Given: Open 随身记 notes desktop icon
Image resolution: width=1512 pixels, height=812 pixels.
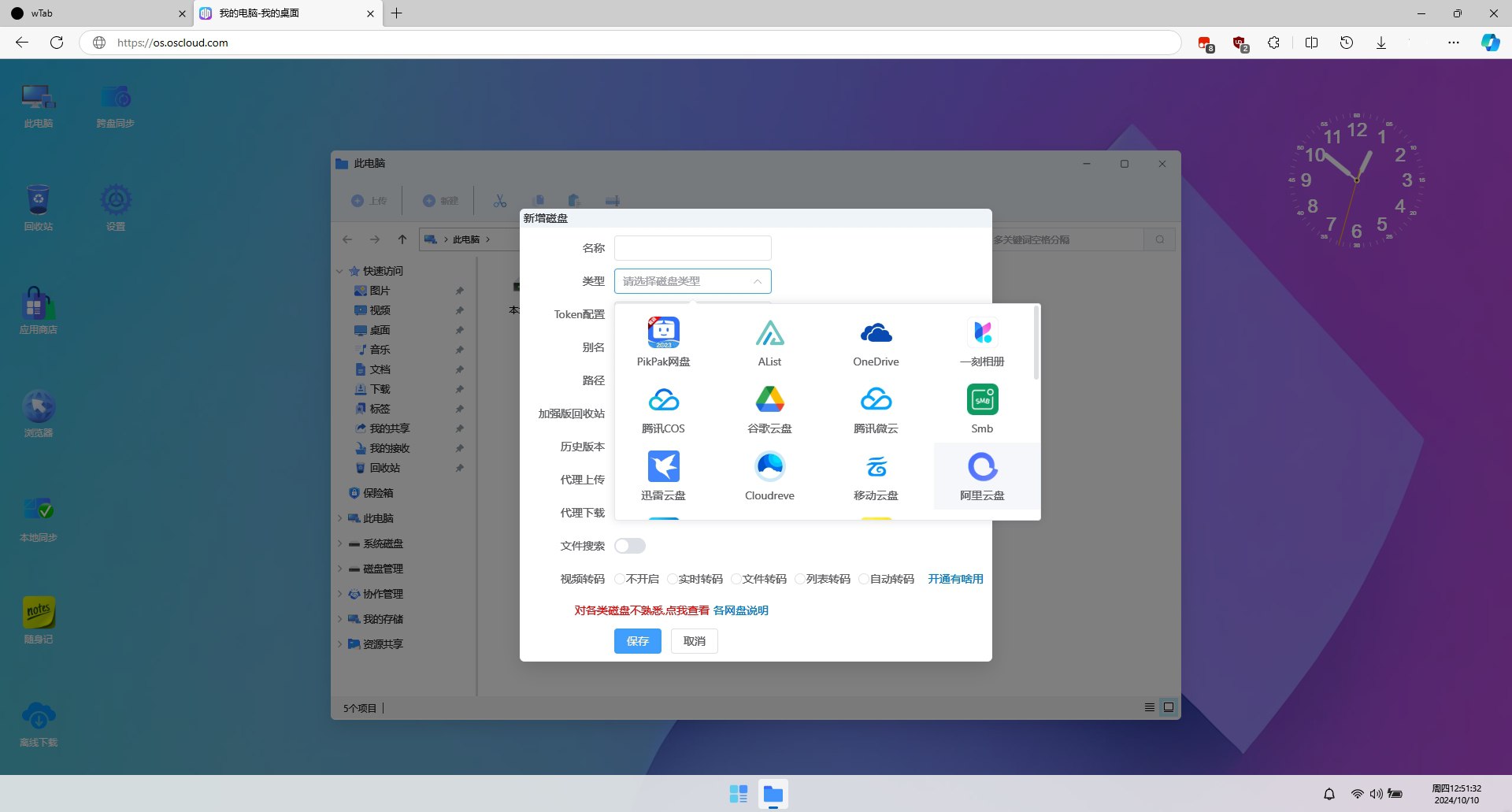Looking at the screenshot, I should (38, 621).
